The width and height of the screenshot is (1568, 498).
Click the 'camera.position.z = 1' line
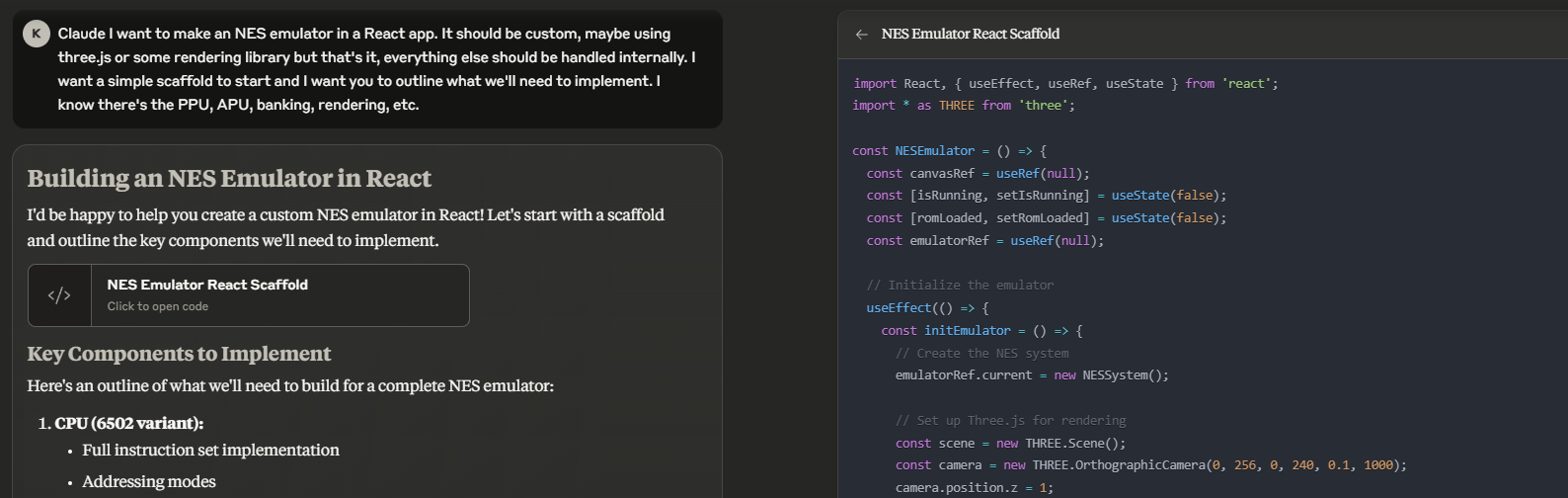tap(974, 488)
